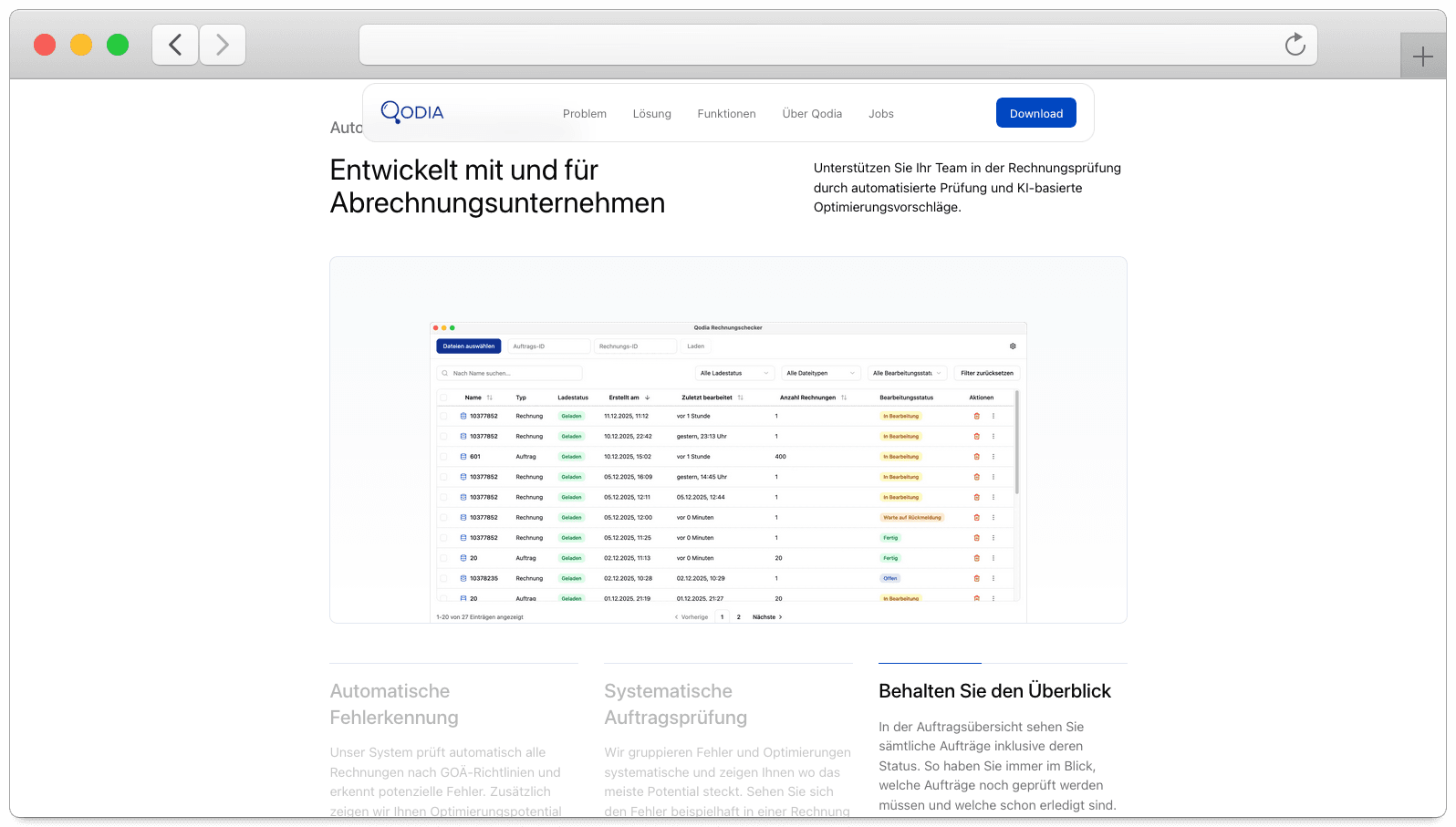The width and height of the screenshot is (1456, 827).
Task: Delete the entry created 05.12.2025, 12:11
Action: click(976, 497)
